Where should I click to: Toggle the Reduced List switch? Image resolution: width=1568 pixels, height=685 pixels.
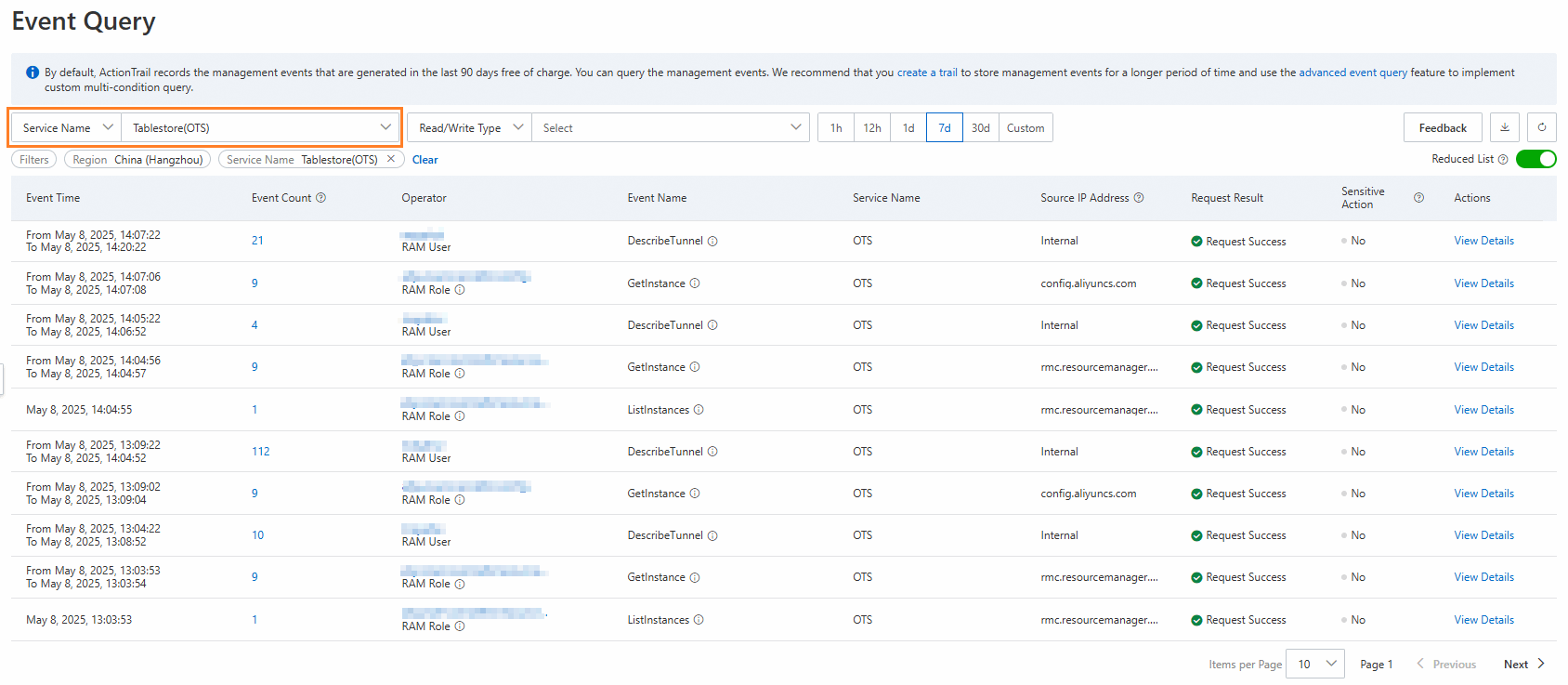click(x=1535, y=159)
